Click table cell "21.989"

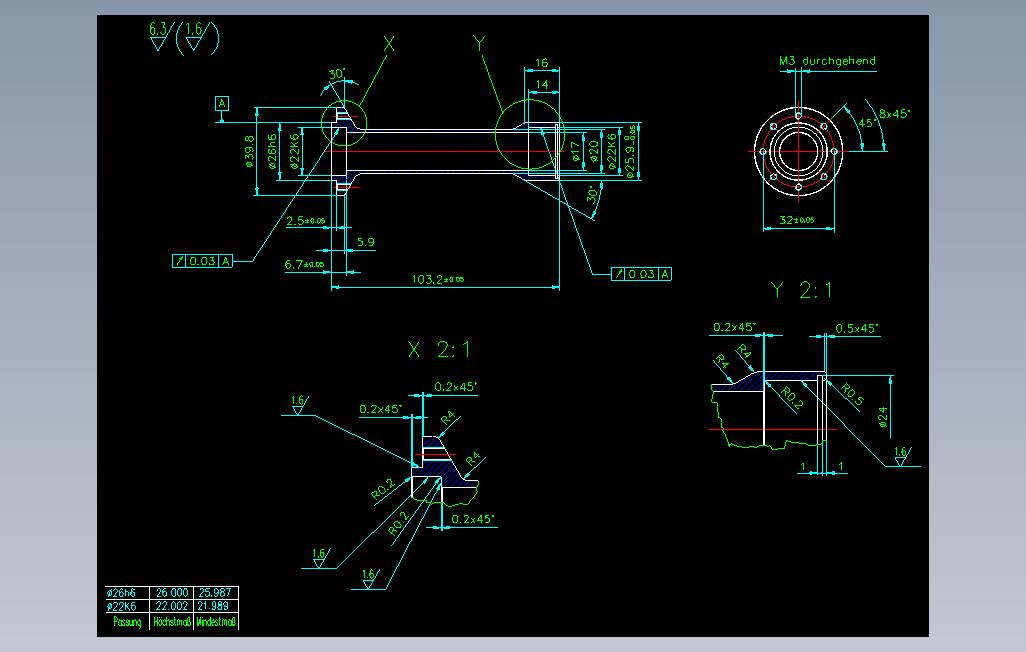[215, 607]
